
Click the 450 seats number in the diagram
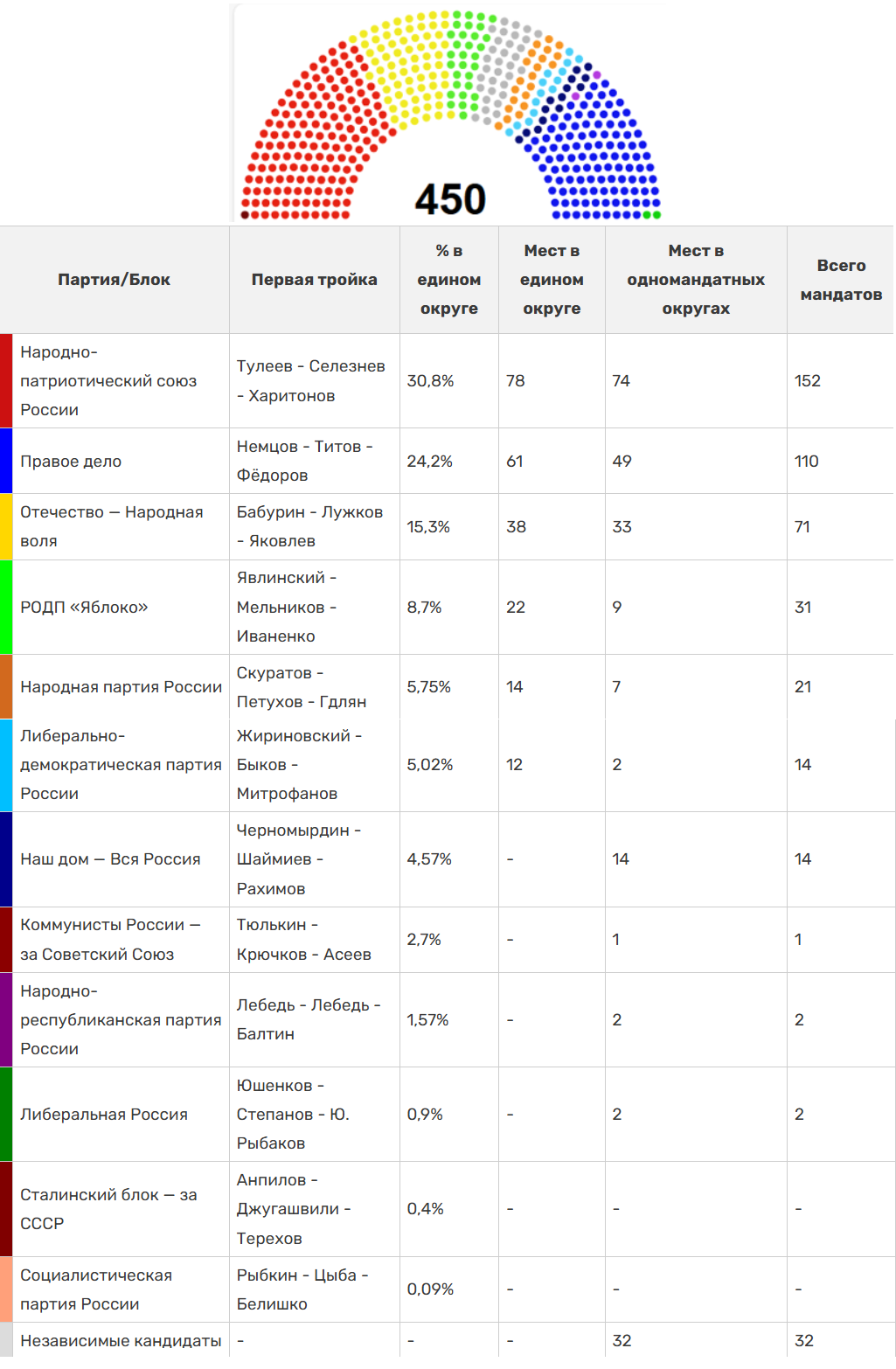pyautogui.click(x=449, y=199)
